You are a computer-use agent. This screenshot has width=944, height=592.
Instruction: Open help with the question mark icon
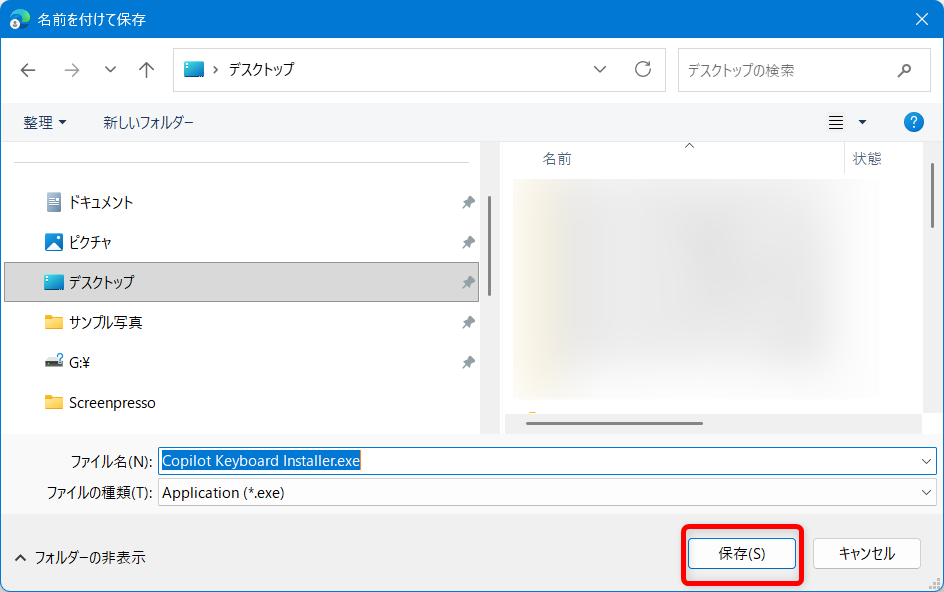pos(913,122)
